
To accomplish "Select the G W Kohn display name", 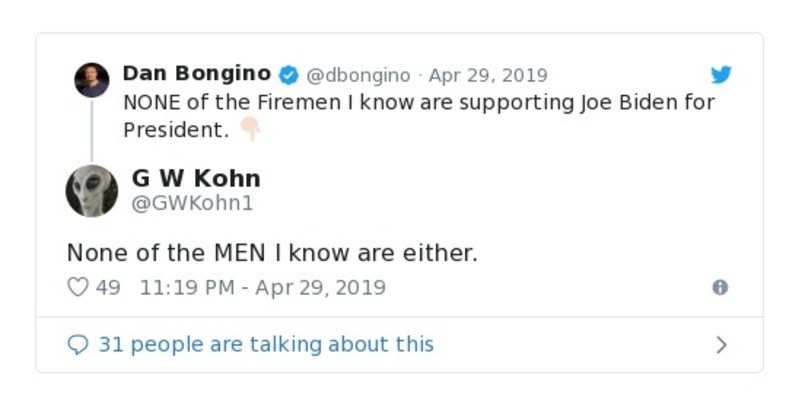I will tap(196, 179).
